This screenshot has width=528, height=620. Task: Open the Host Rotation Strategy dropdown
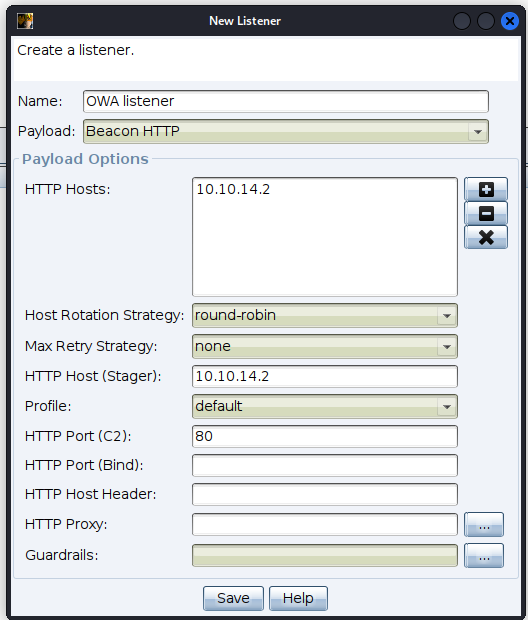click(x=325, y=316)
